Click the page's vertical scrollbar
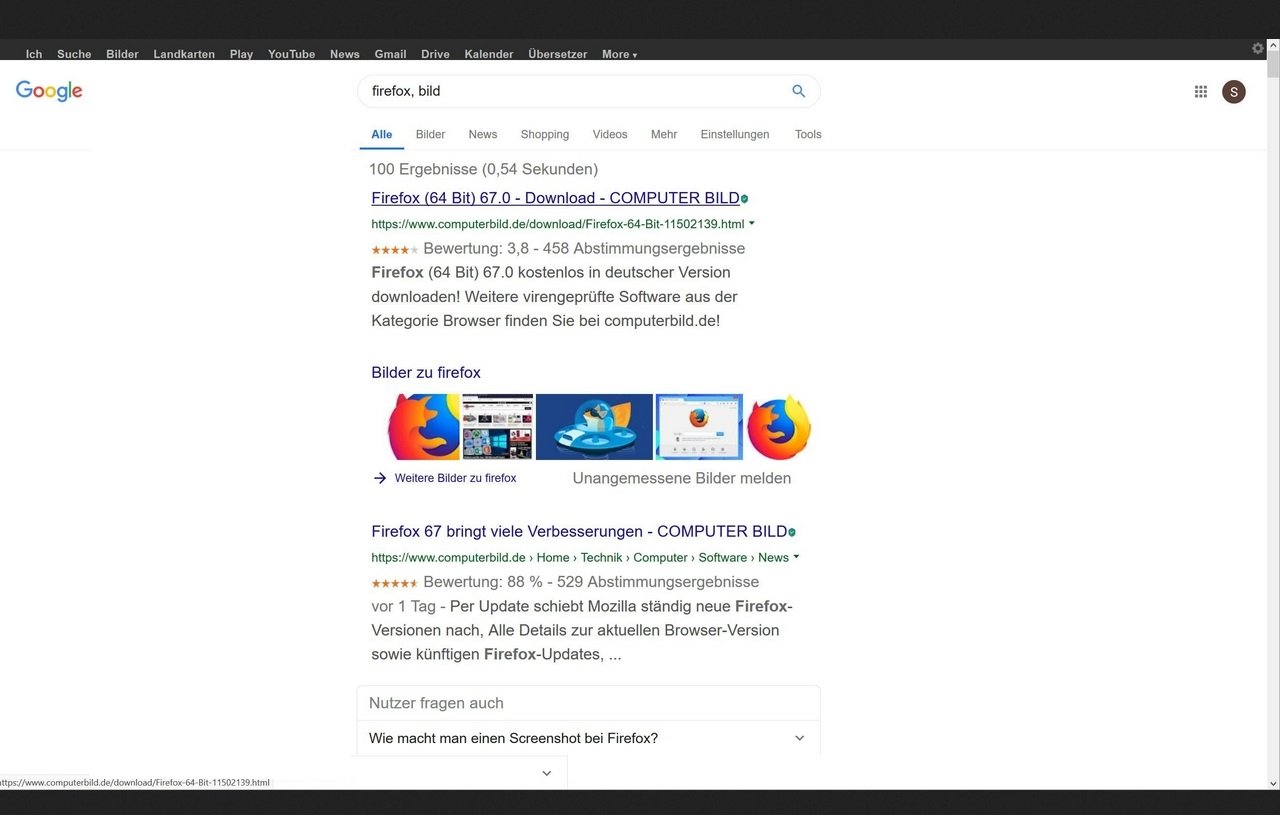The width and height of the screenshot is (1280, 815). (1272, 400)
